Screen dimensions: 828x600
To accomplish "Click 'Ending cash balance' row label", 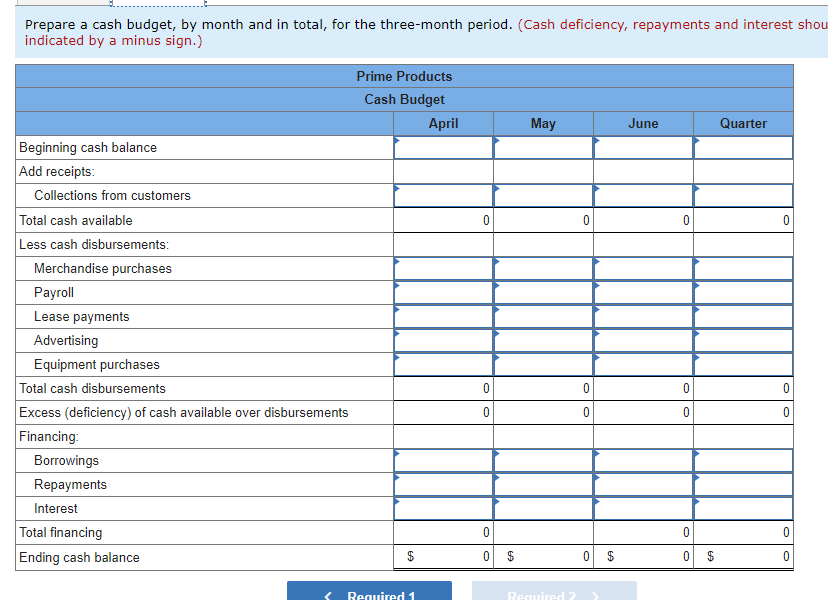I will pos(79,557).
